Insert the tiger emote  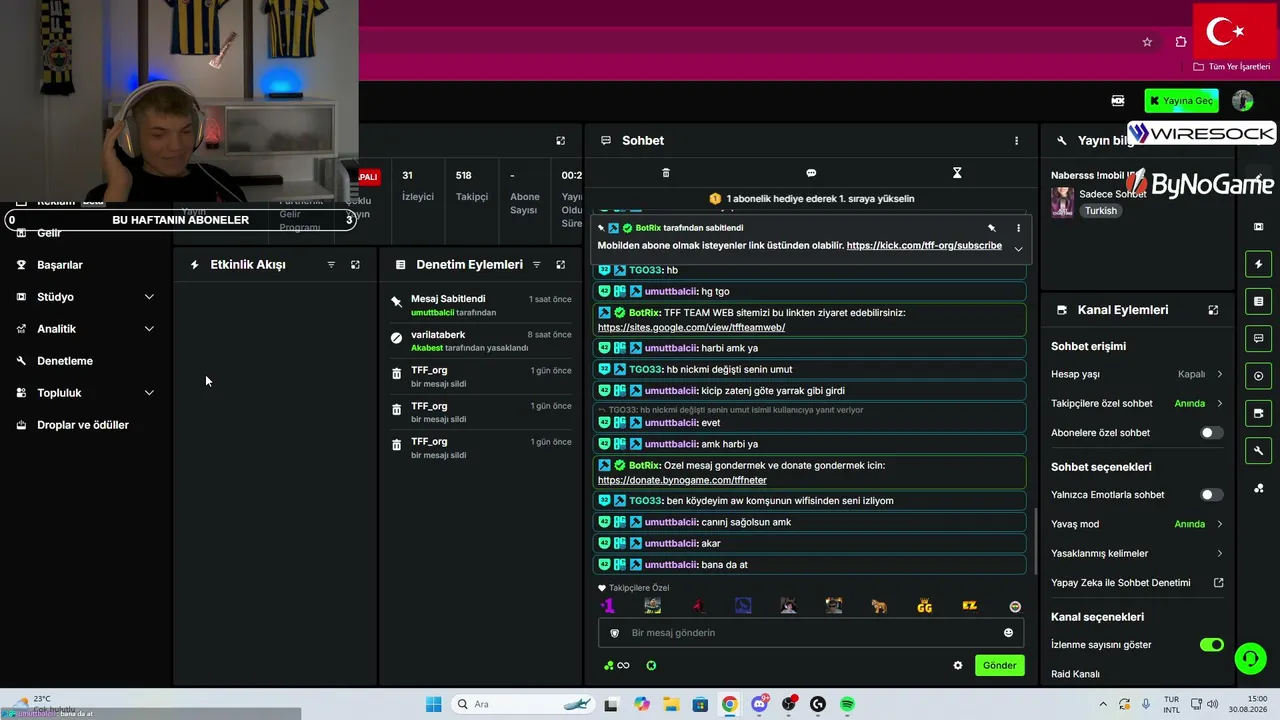coord(879,606)
